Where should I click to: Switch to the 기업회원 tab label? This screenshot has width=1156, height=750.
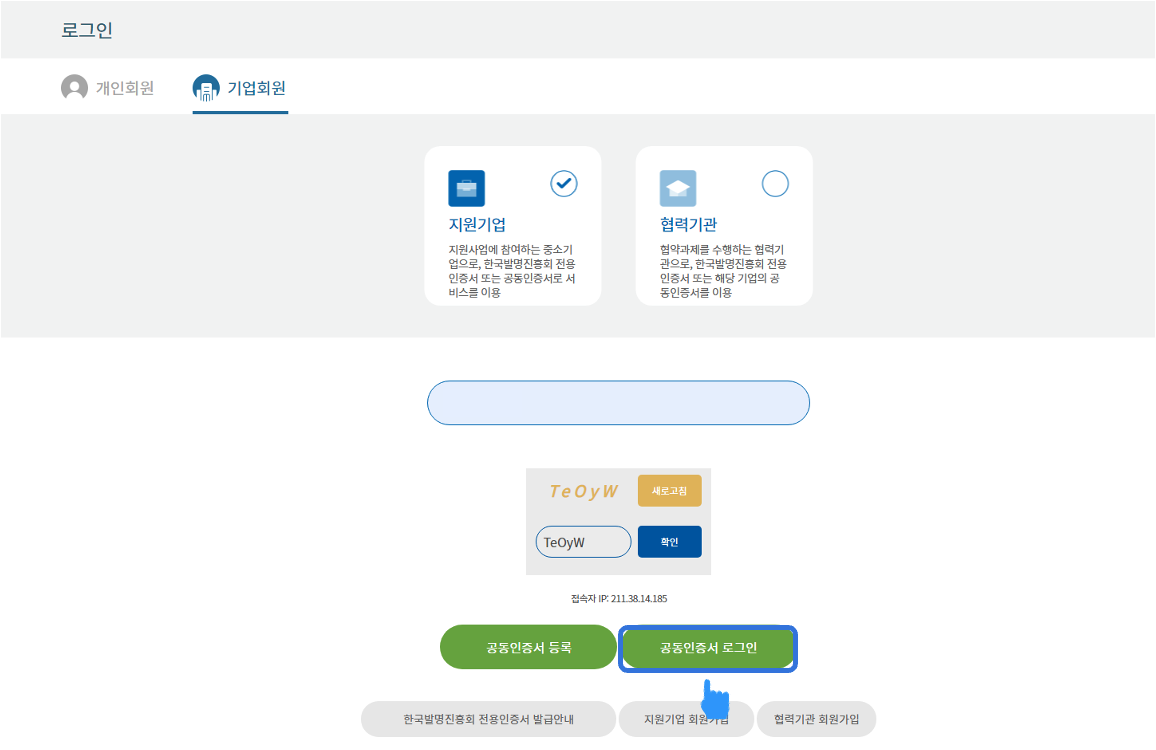[257, 88]
